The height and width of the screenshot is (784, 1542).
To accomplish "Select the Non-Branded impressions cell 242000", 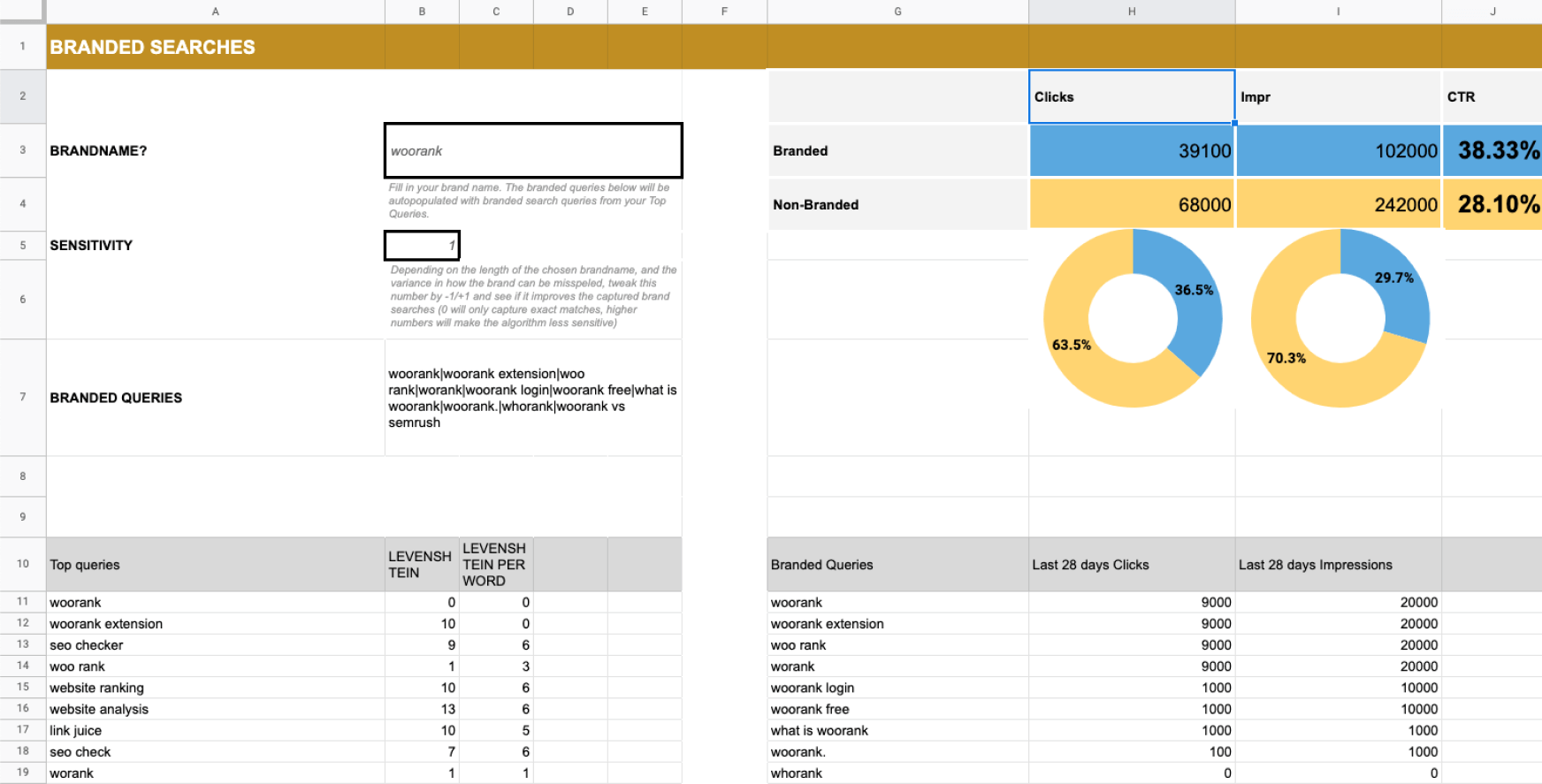I will coord(1338,204).
